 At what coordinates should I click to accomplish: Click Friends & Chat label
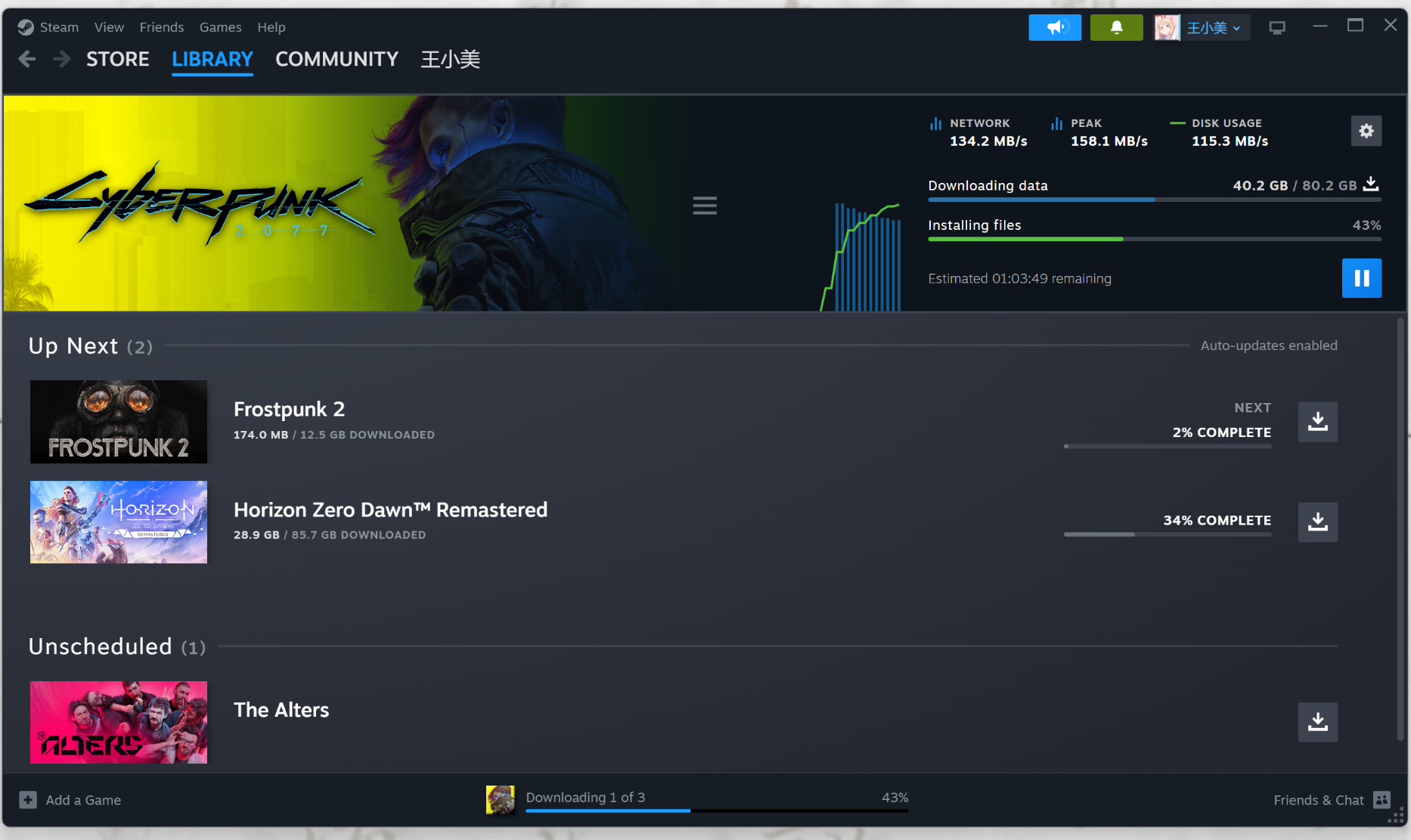click(1319, 800)
